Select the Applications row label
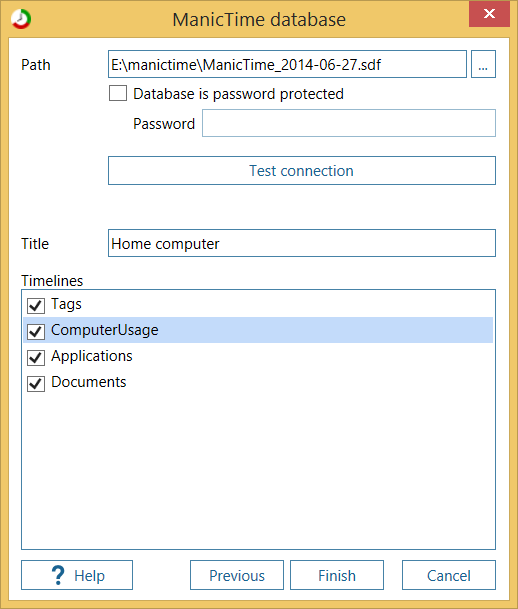 coord(92,356)
